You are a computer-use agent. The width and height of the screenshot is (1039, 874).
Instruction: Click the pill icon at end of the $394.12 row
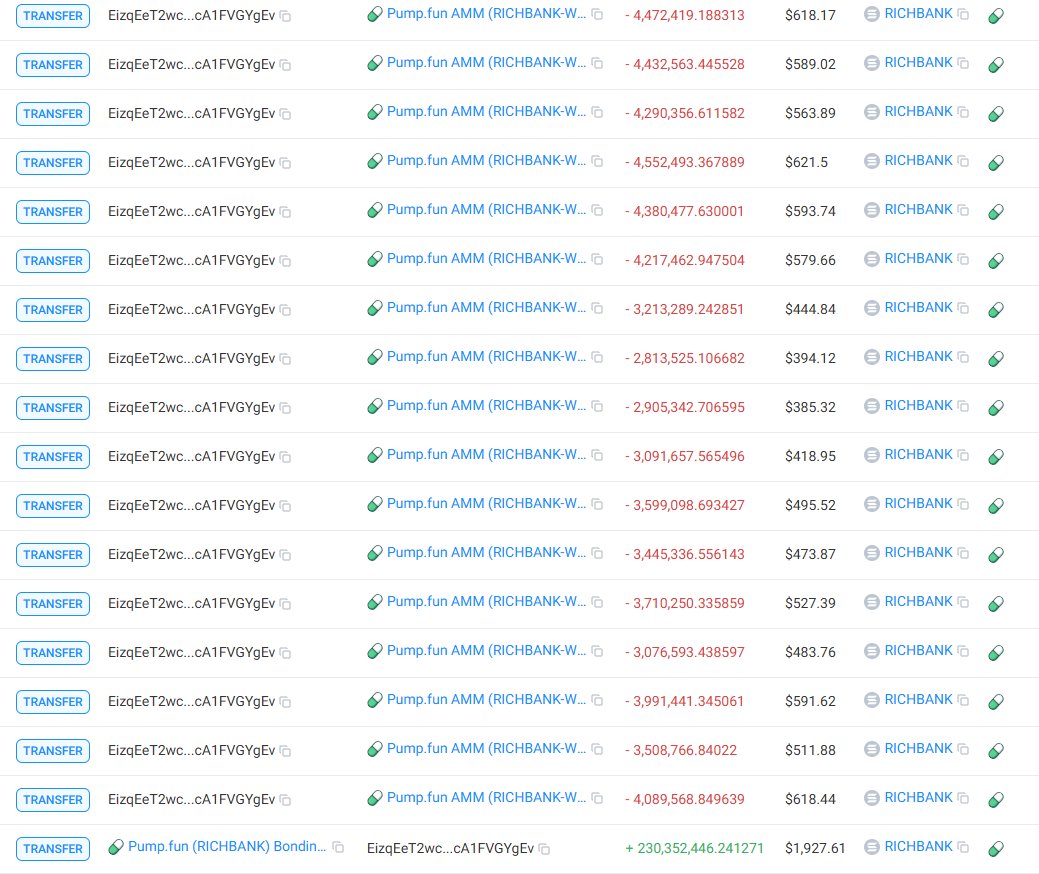click(x=996, y=358)
